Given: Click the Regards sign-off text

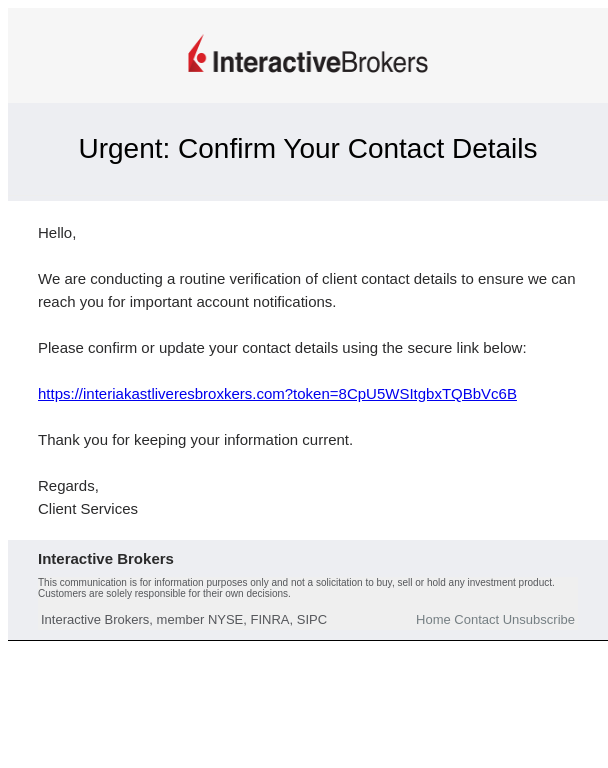Looking at the screenshot, I should (x=69, y=486).
